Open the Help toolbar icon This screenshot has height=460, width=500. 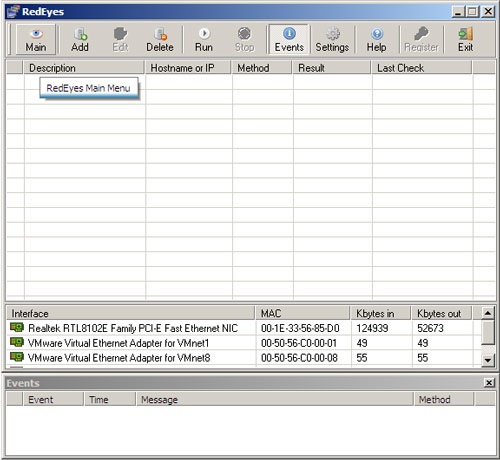click(377, 34)
